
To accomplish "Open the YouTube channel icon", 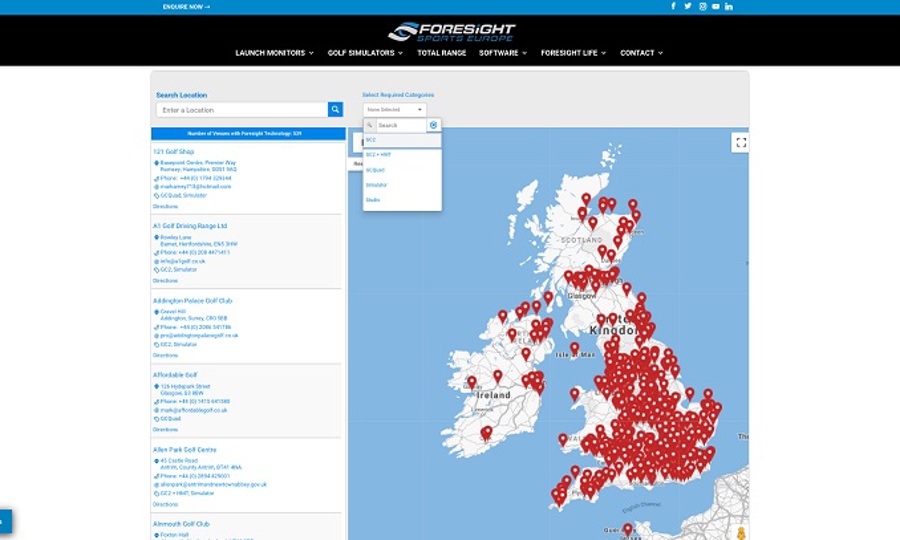I will coord(716,6).
